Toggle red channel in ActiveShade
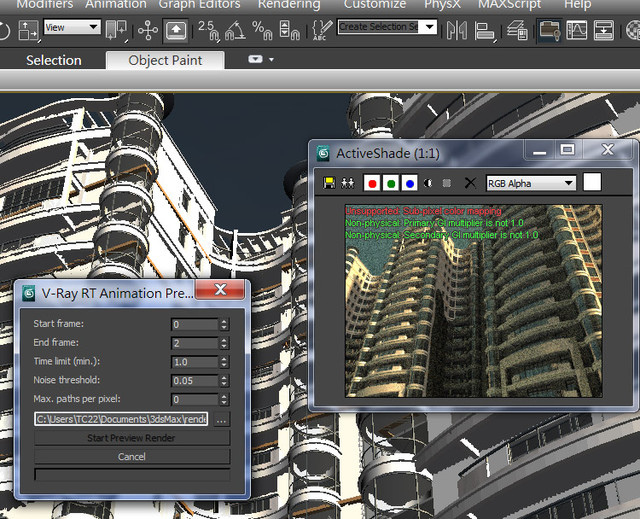640x519 pixels. coord(372,183)
